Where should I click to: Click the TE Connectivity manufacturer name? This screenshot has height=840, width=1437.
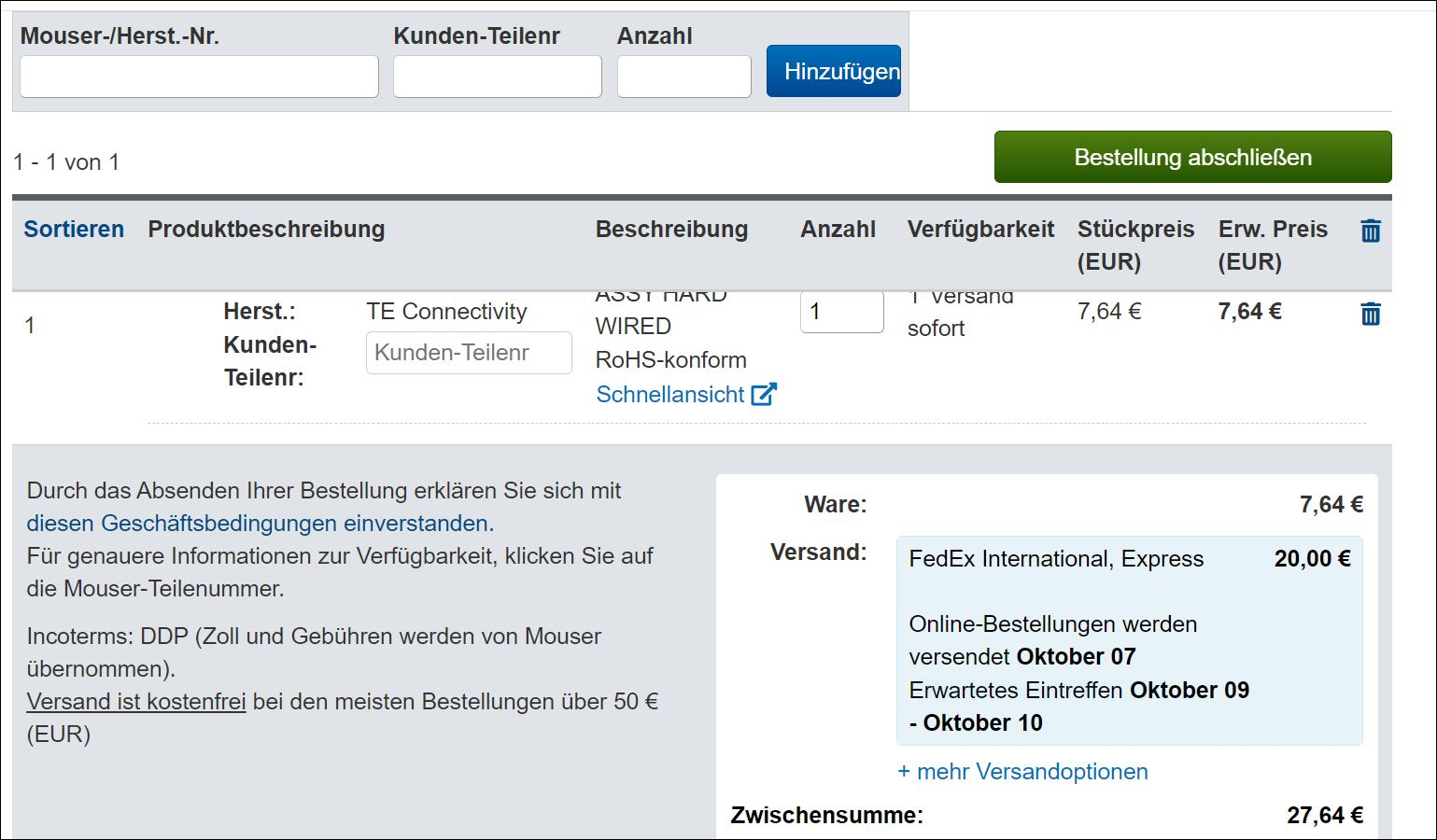point(446,312)
